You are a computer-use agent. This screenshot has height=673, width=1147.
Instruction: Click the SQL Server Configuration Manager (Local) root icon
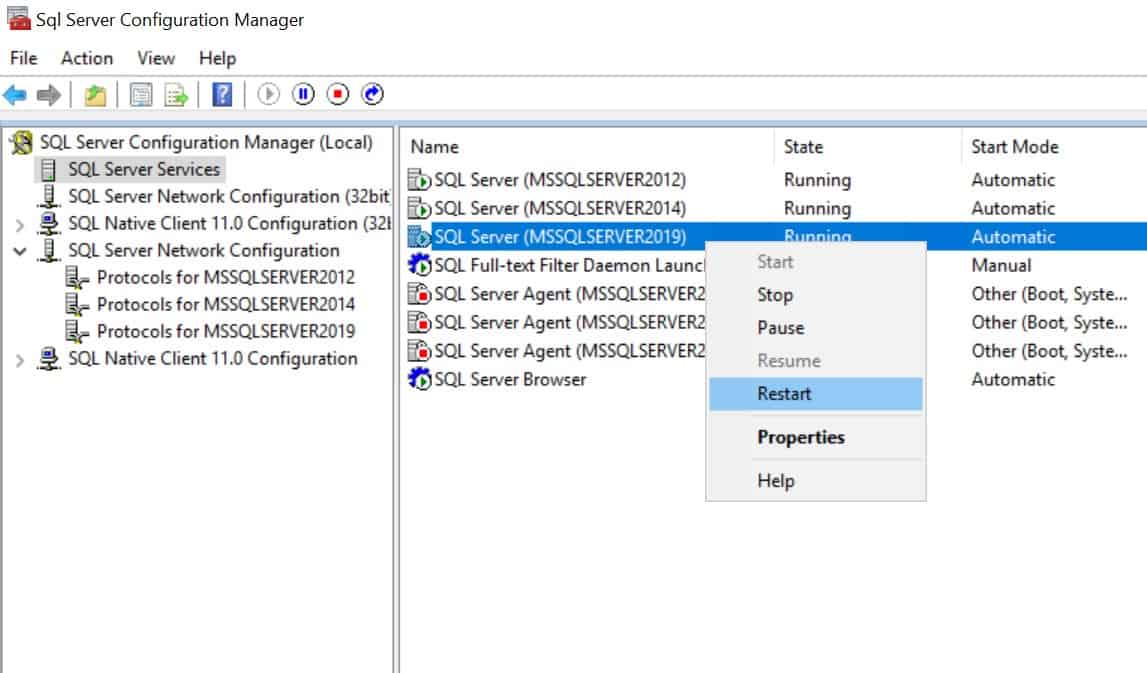(22, 142)
